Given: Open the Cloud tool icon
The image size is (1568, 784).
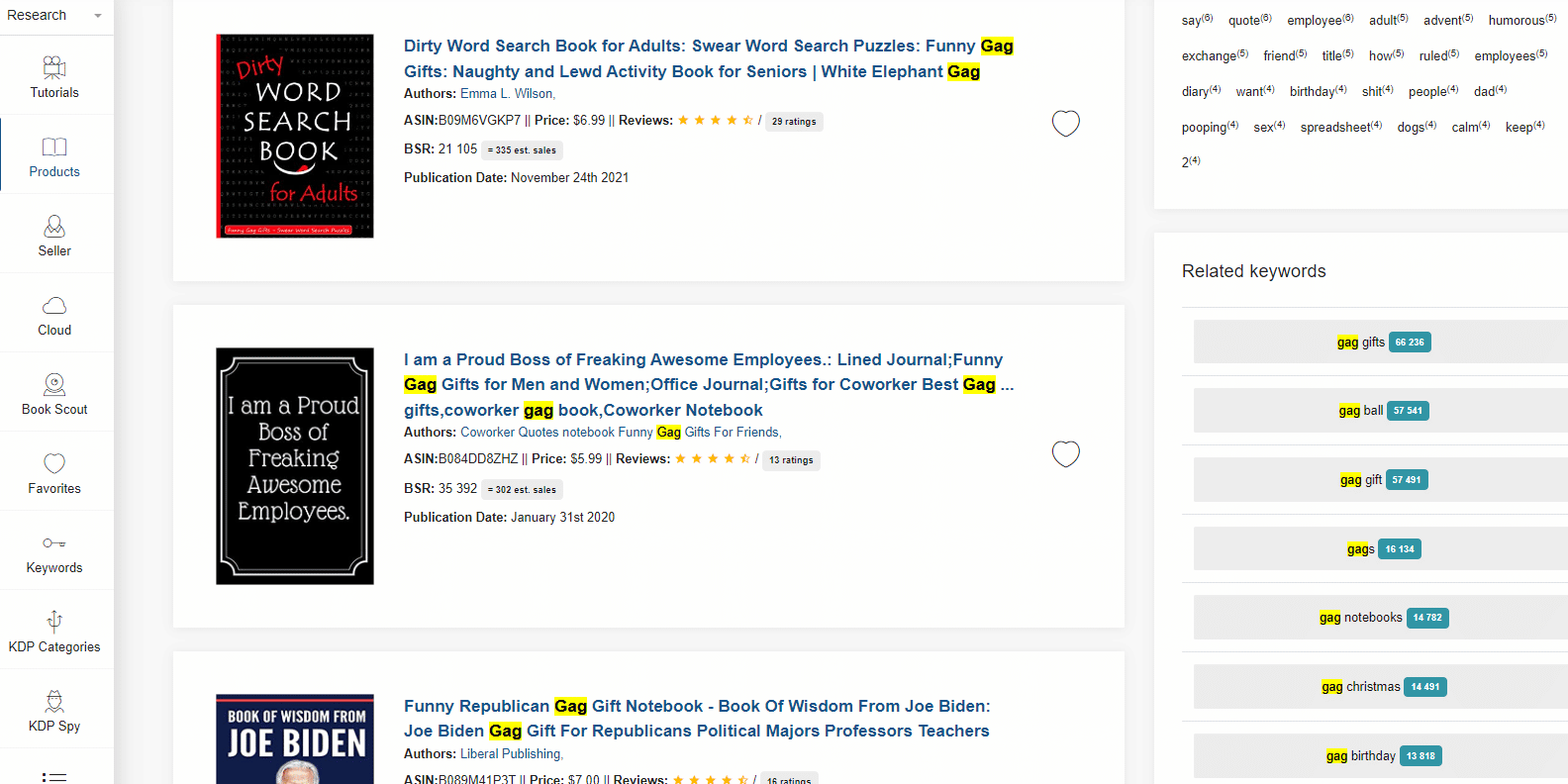Looking at the screenshot, I should coord(54,305).
